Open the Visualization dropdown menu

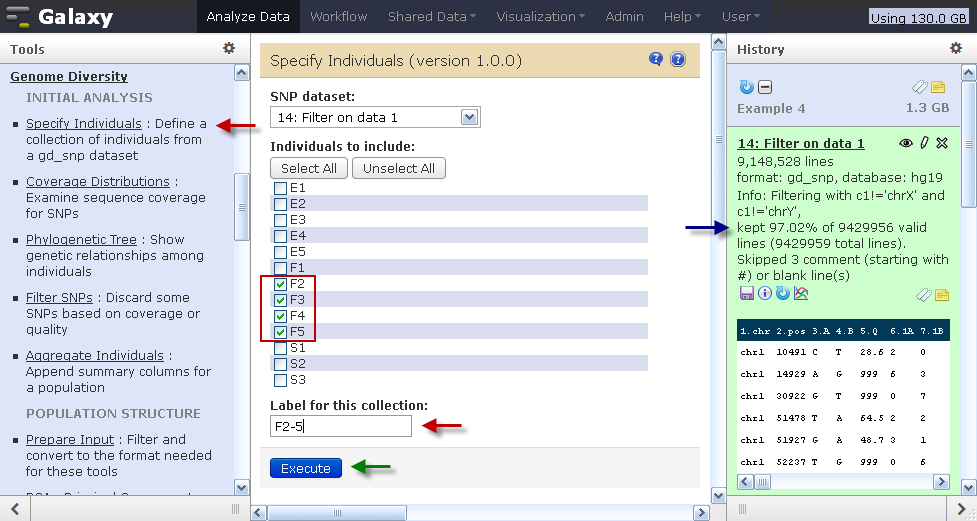click(540, 16)
